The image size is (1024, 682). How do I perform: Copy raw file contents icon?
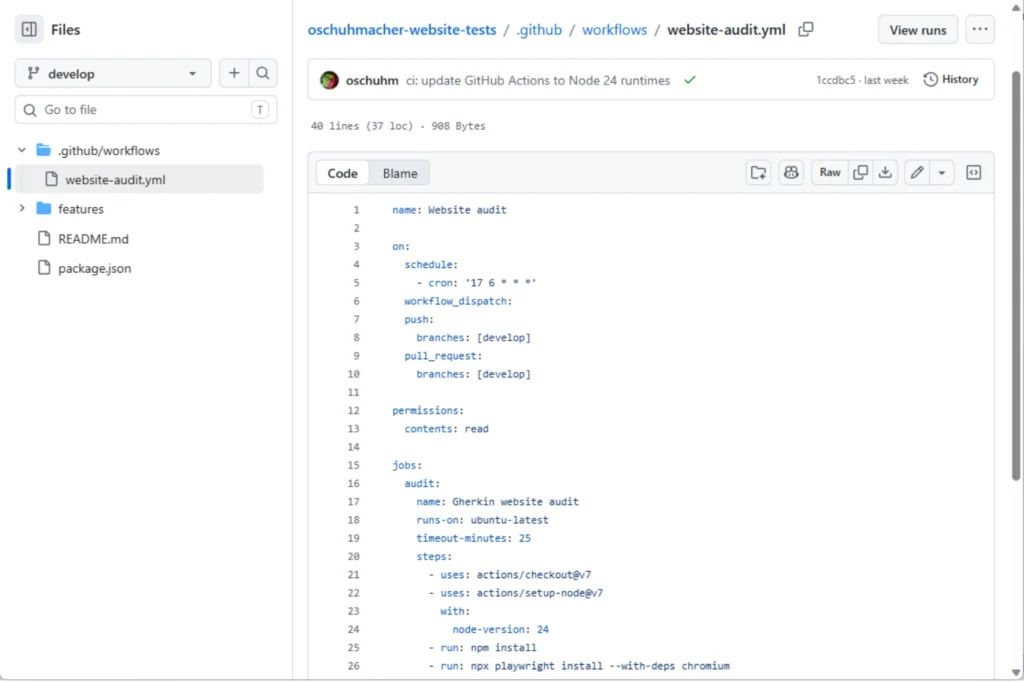pyautogui.click(x=861, y=172)
